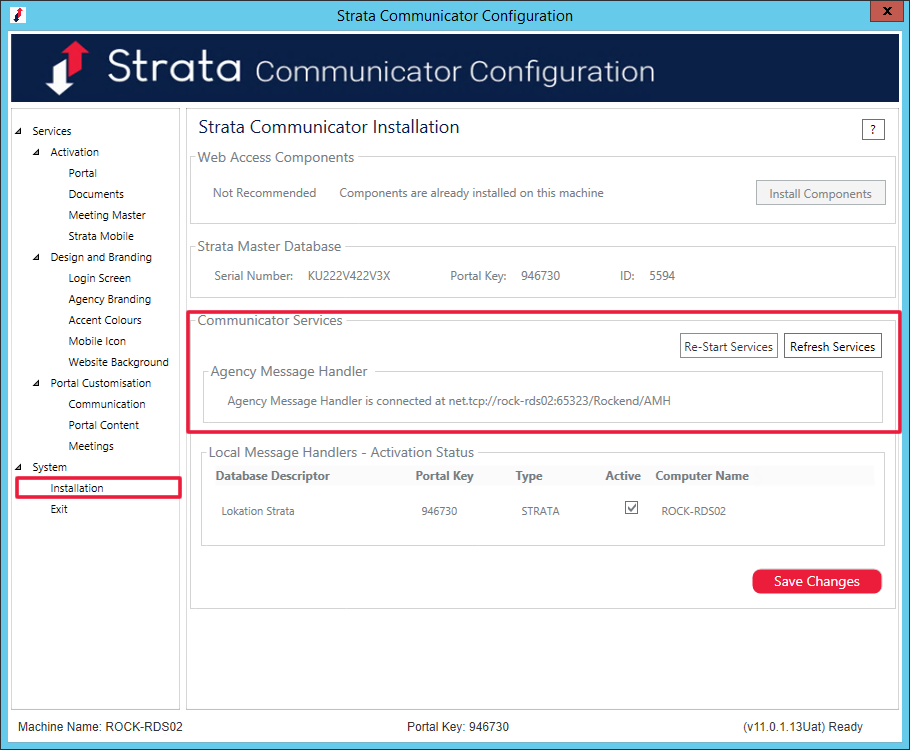Open the Communication customisation page
Image resolution: width=910 pixels, height=750 pixels.
click(107, 404)
